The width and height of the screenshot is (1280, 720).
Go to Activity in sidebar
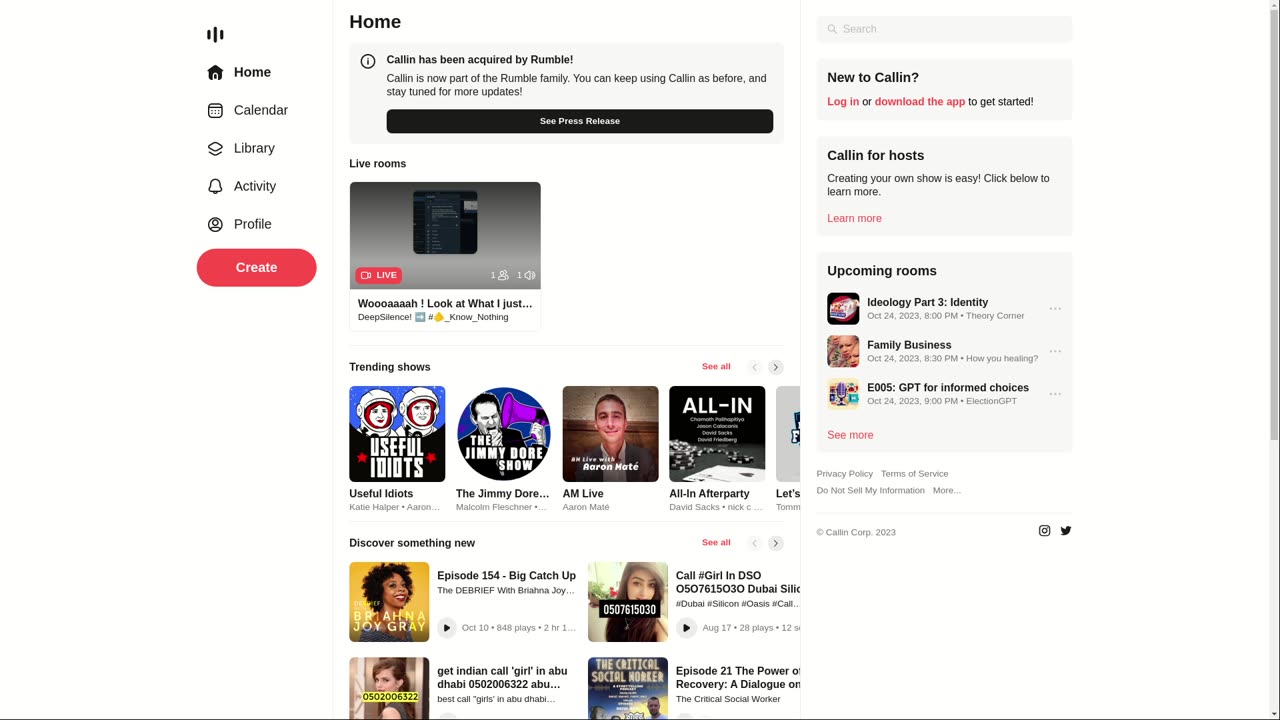click(255, 186)
